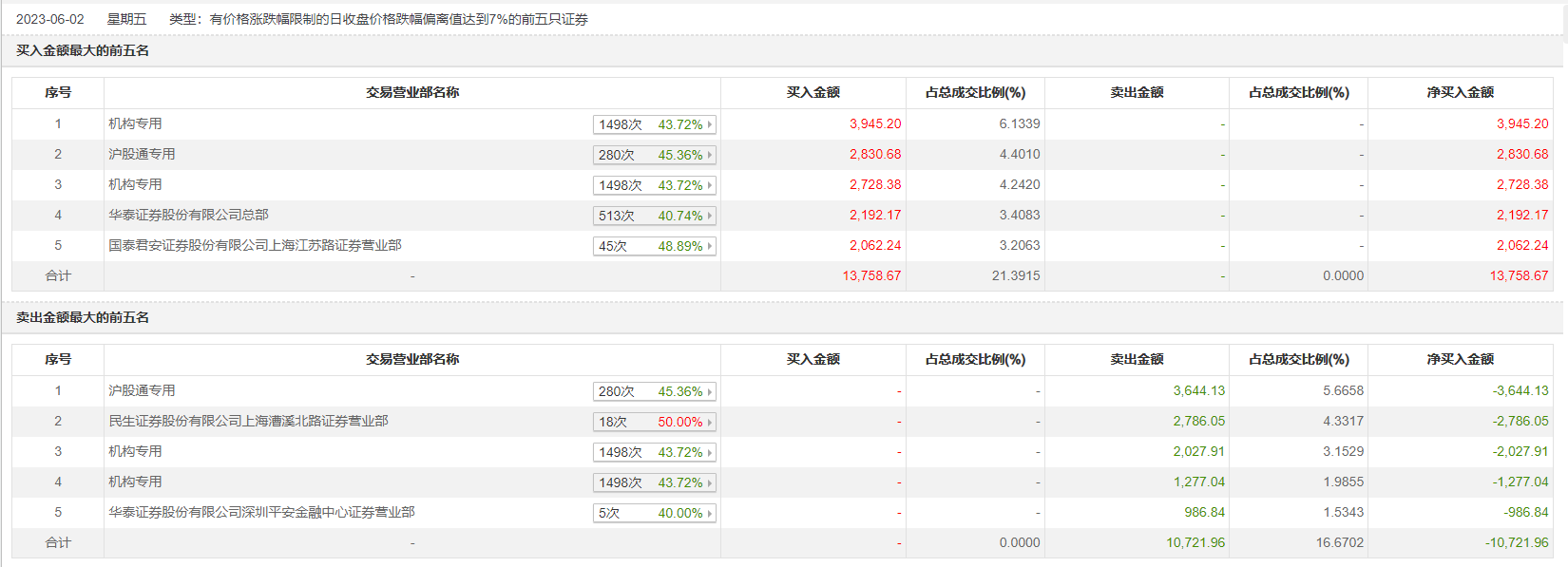Select 净买入金额 header in sell table
The height and width of the screenshot is (567, 1568).
pos(1461,359)
